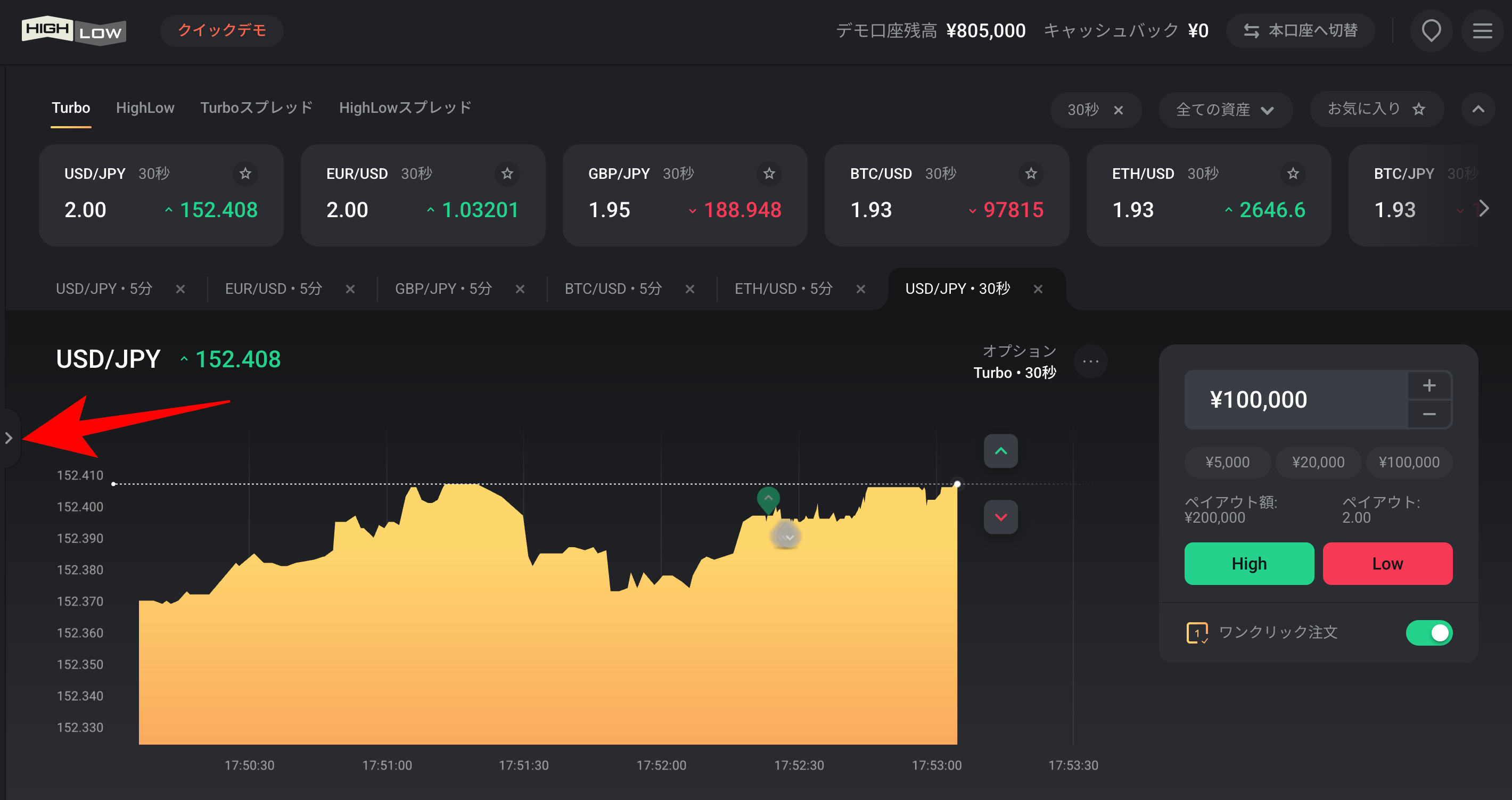
Task: Select the EUR/USD 30秒 asset card
Action: click(x=423, y=195)
